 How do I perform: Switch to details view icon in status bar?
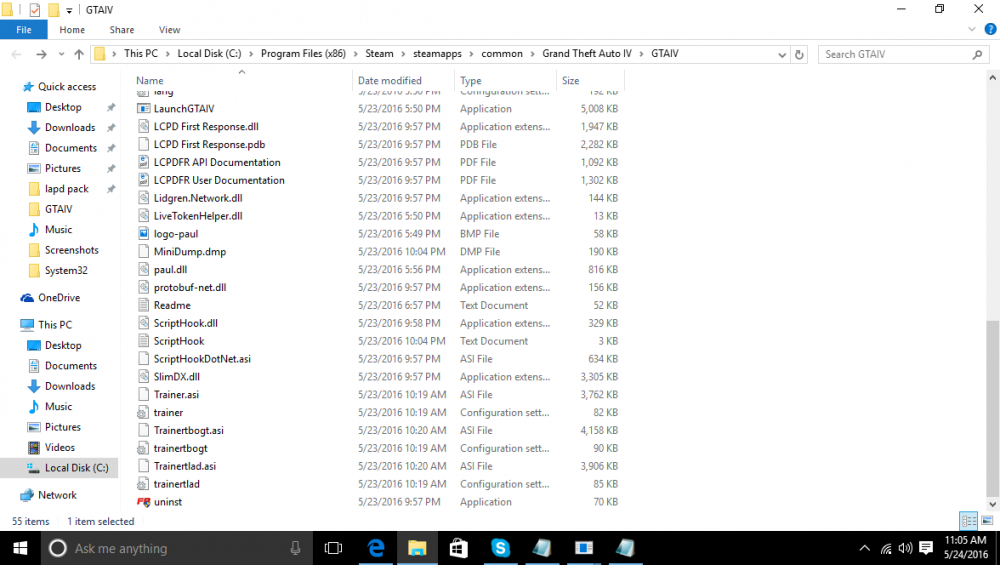969,521
